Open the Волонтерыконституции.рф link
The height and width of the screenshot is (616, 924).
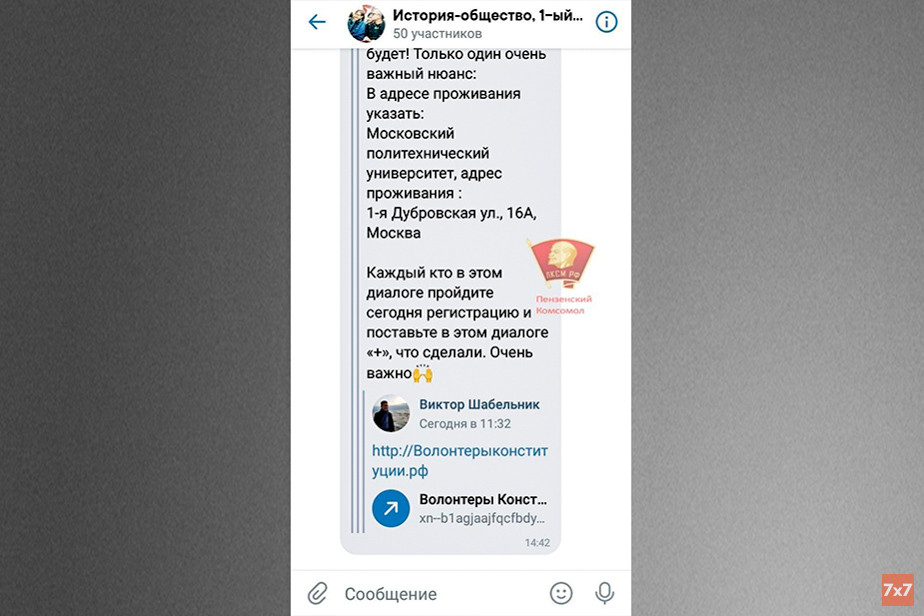[x=460, y=461]
